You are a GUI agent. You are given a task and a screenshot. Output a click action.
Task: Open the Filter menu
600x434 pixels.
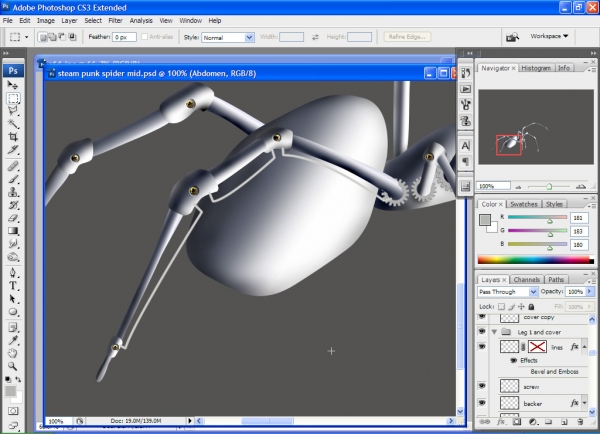115,21
